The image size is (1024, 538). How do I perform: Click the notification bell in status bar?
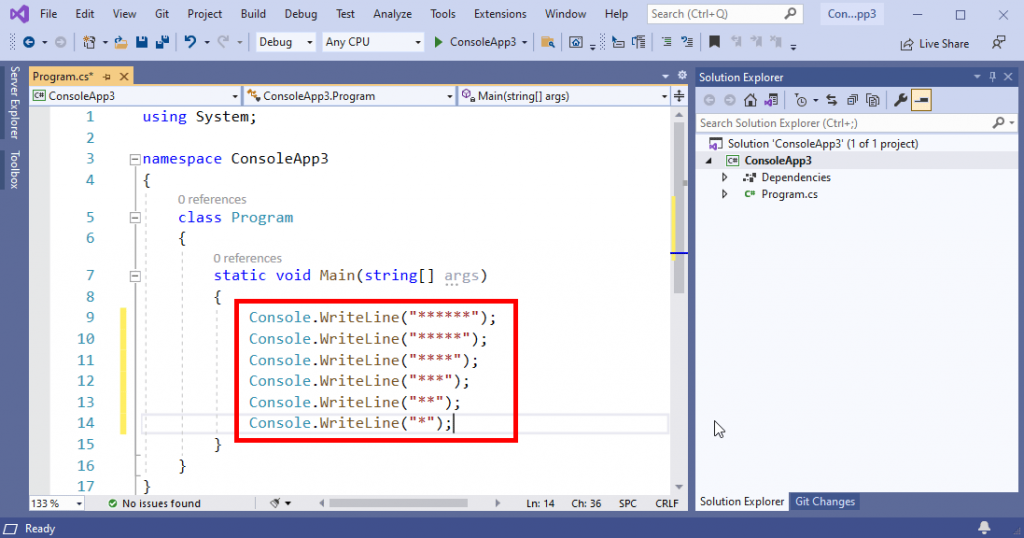(x=984, y=528)
